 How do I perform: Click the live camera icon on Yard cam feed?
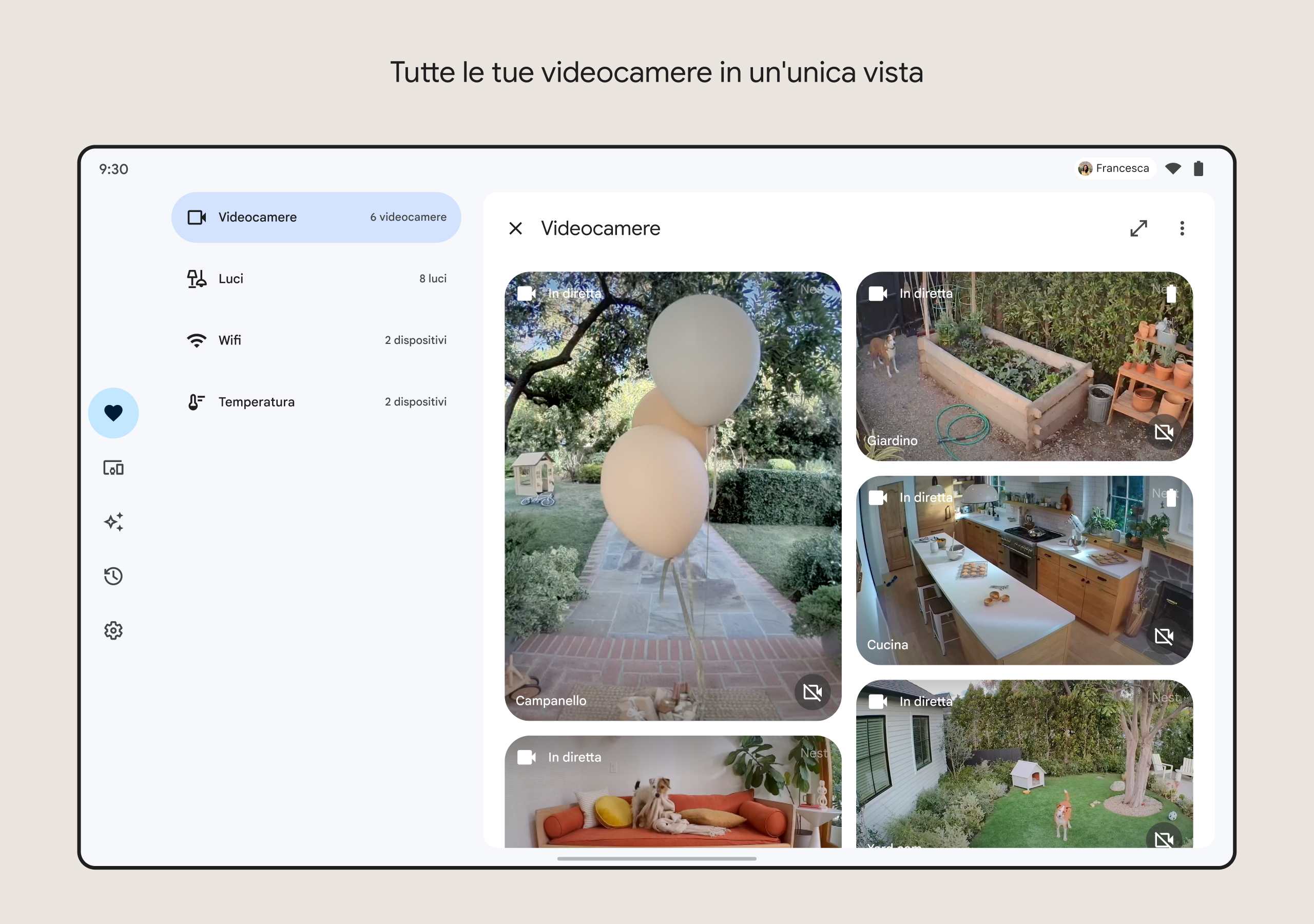point(877,701)
